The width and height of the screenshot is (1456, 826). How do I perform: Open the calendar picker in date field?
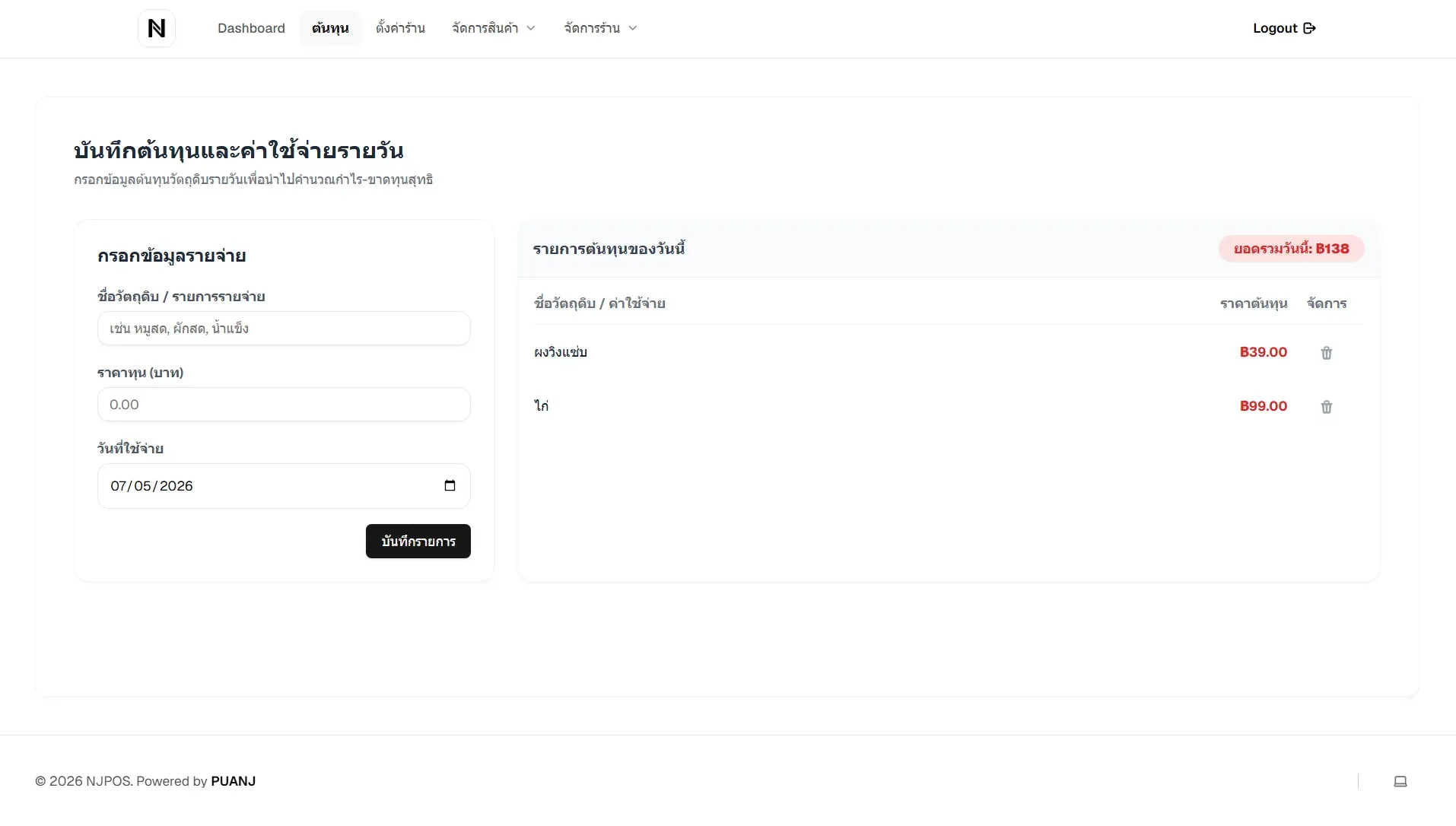coord(450,485)
